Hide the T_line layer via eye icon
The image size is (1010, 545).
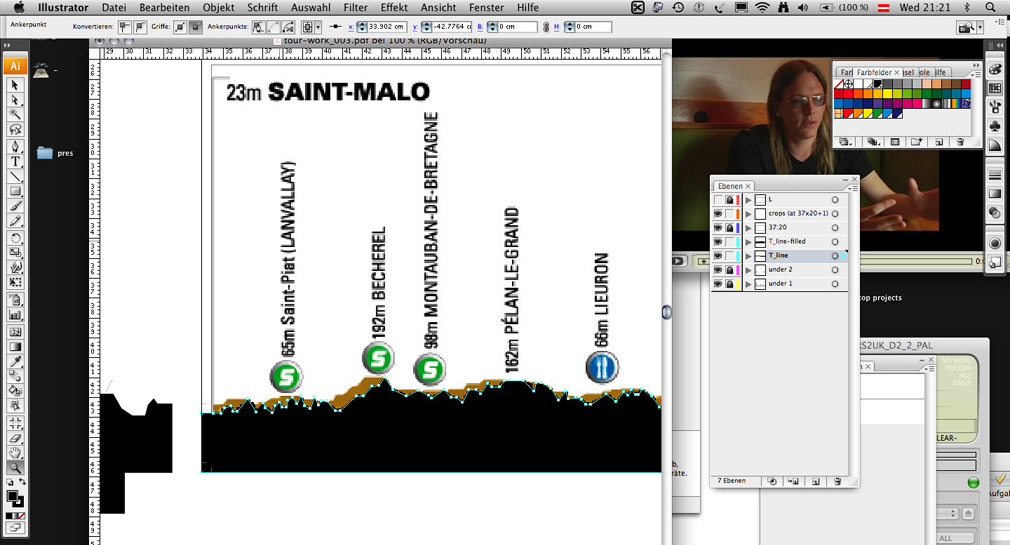click(718, 256)
